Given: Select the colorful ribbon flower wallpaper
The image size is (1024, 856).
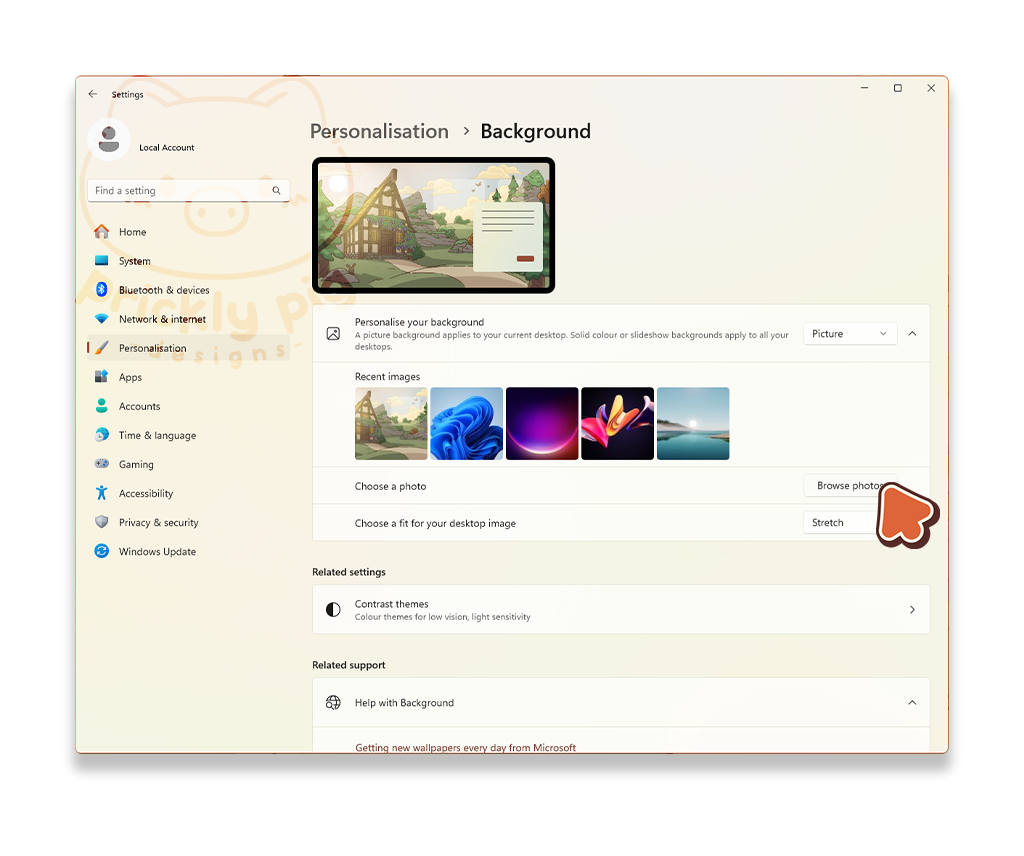Looking at the screenshot, I should pyautogui.click(x=617, y=424).
